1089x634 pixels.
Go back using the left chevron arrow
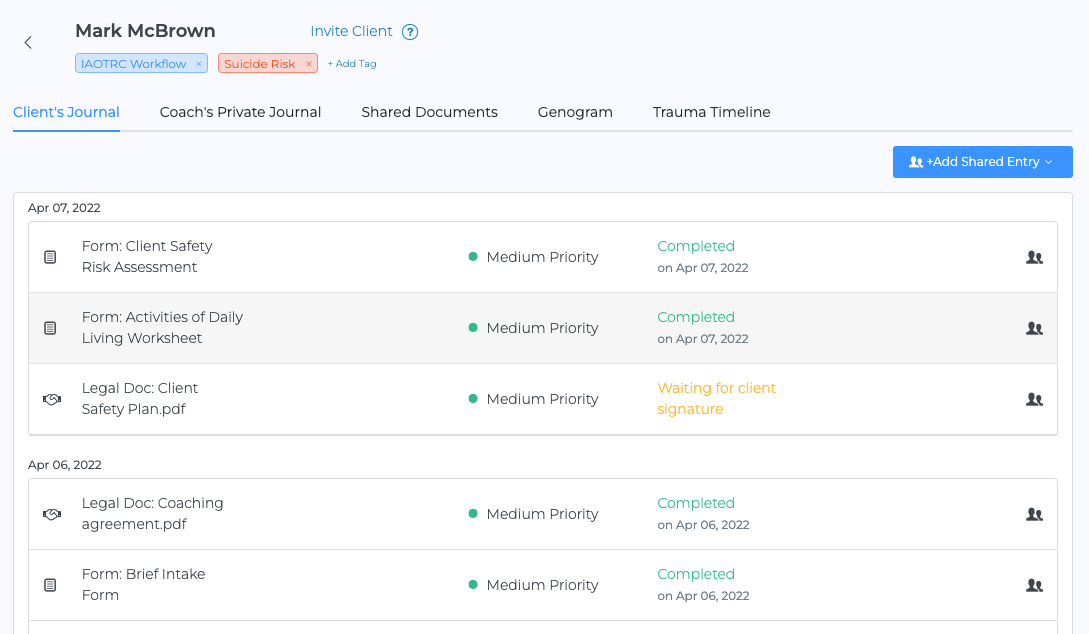coord(28,42)
